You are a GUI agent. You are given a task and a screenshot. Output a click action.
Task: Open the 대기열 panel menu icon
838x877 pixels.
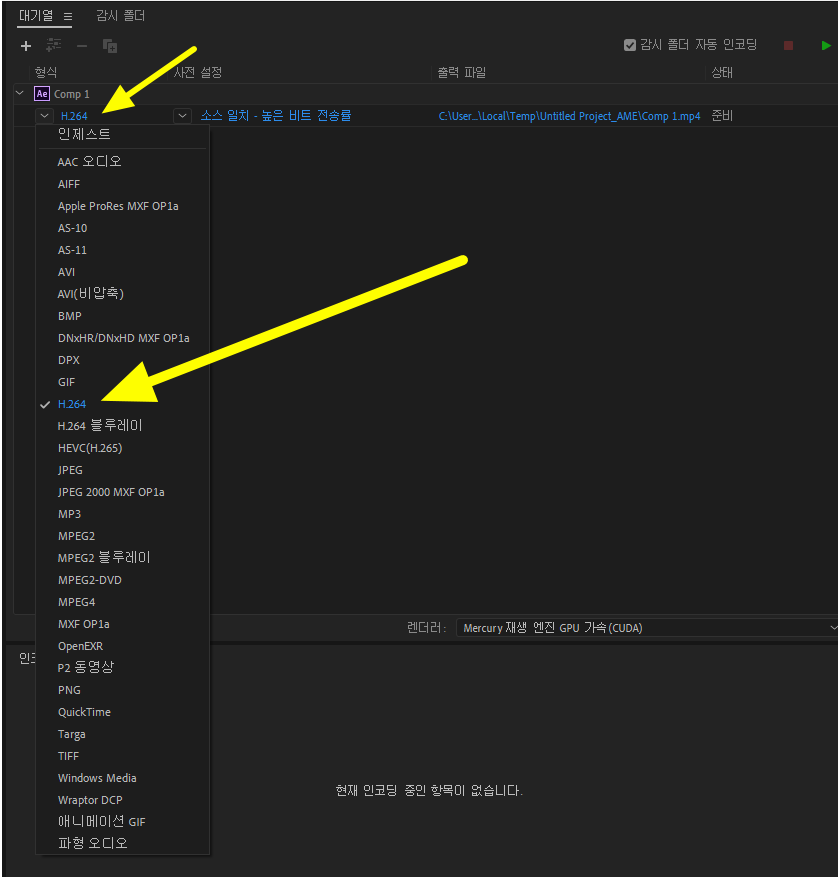pos(68,17)
